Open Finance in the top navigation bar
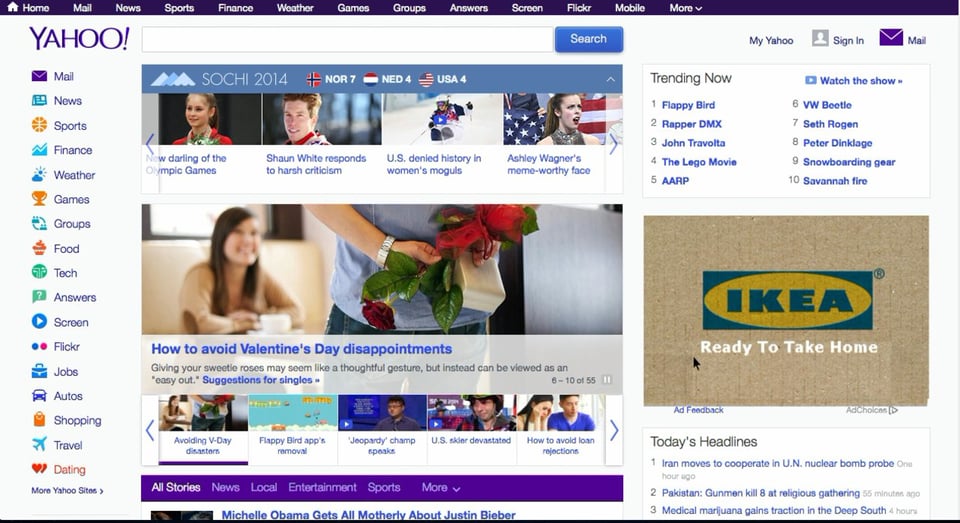Viewport: 960px width, 523px height. click(x=236, y=8)
